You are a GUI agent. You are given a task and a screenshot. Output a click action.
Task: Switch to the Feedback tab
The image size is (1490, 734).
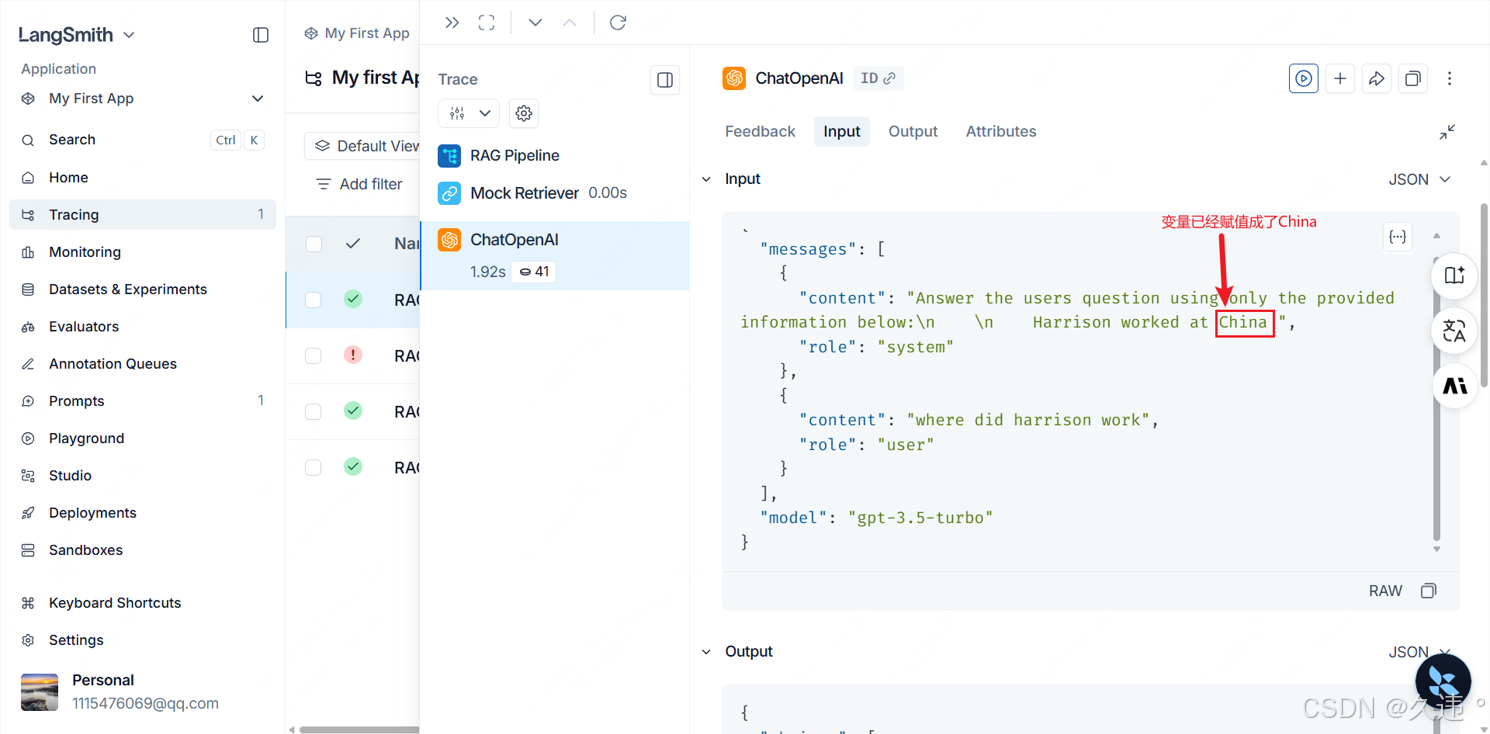760,131
